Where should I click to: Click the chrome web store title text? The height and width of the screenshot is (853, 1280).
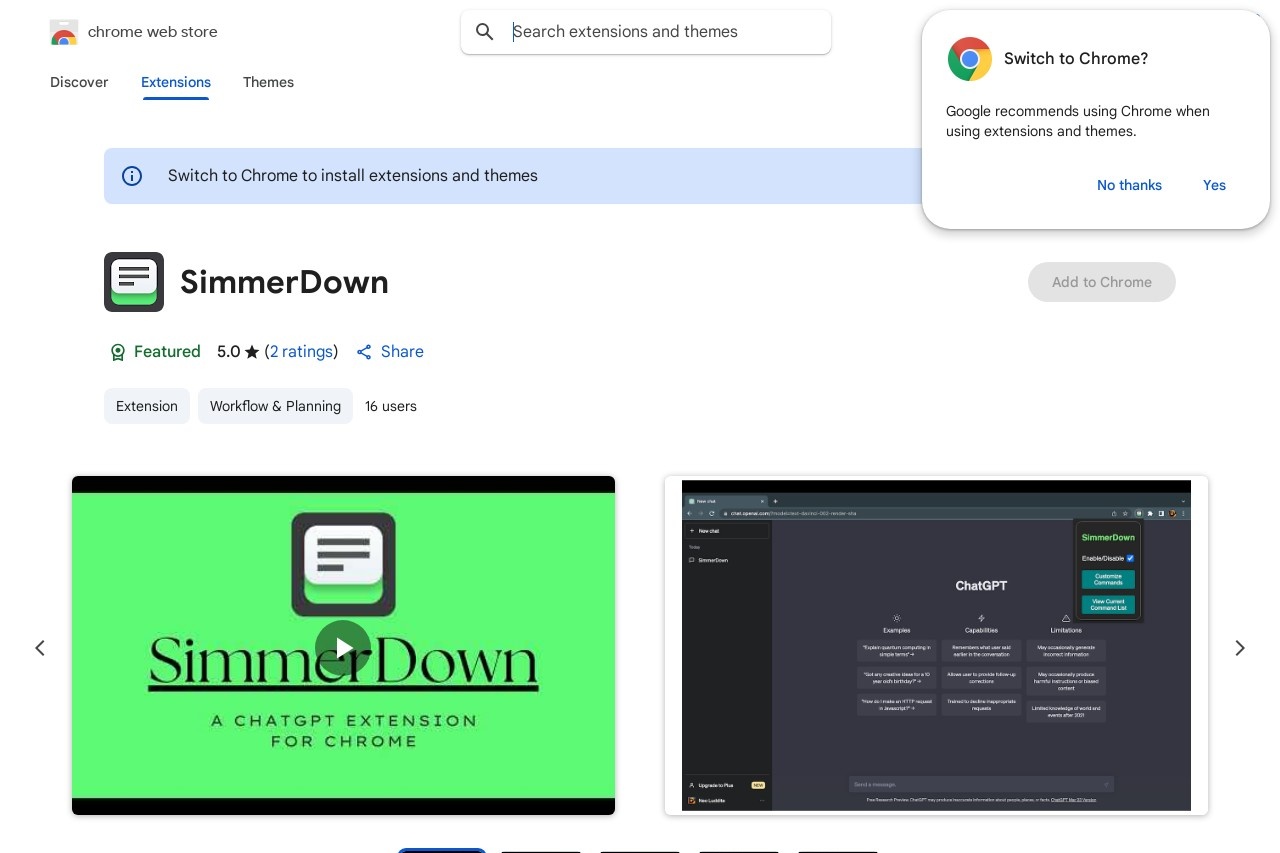[153, 32]
